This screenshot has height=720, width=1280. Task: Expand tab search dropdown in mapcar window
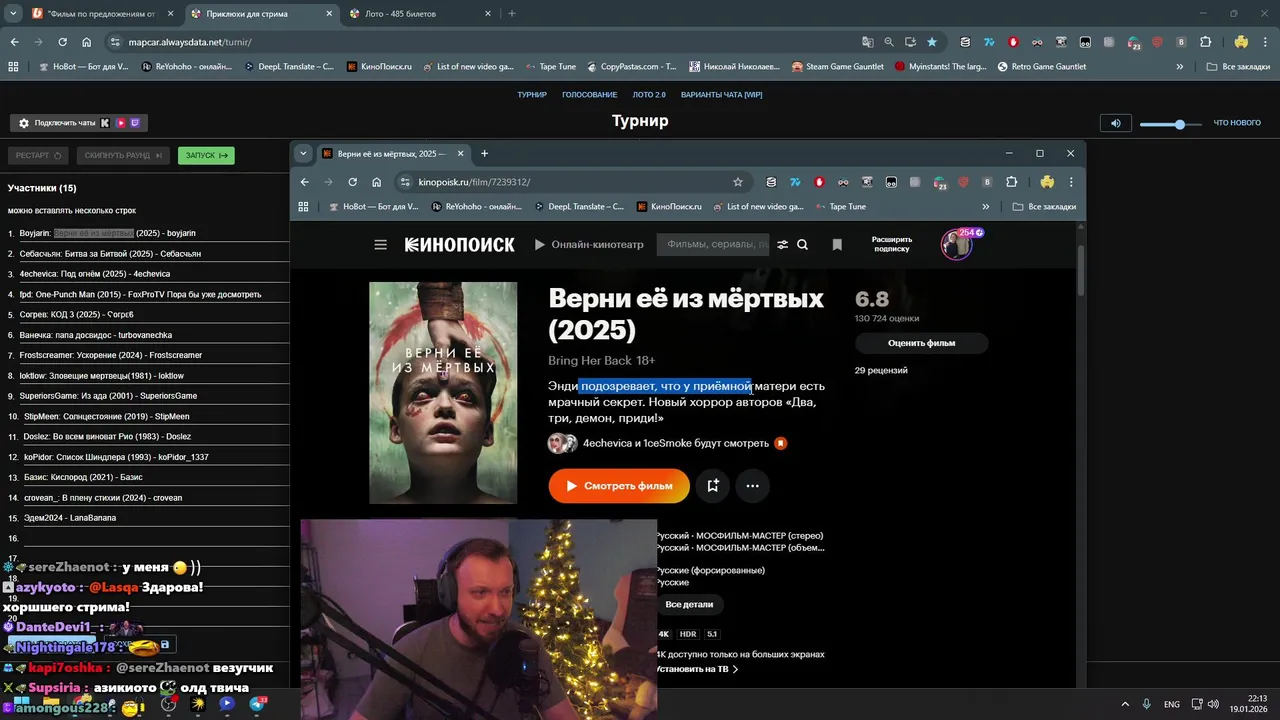point(13,14)
